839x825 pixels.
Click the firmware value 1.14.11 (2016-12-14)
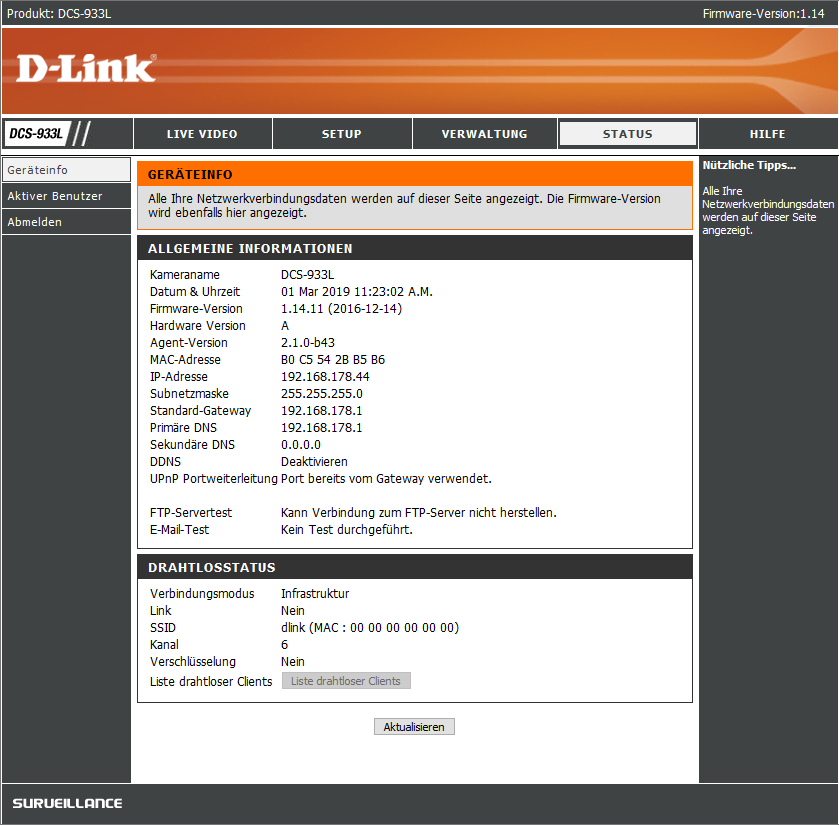[341, 309]
